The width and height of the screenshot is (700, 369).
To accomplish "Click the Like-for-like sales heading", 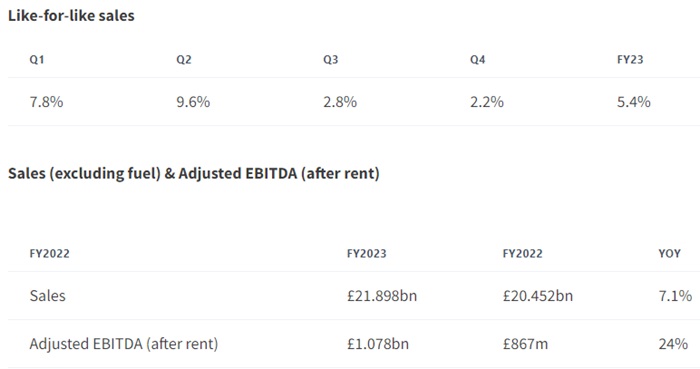I will (x=71, y=16).
